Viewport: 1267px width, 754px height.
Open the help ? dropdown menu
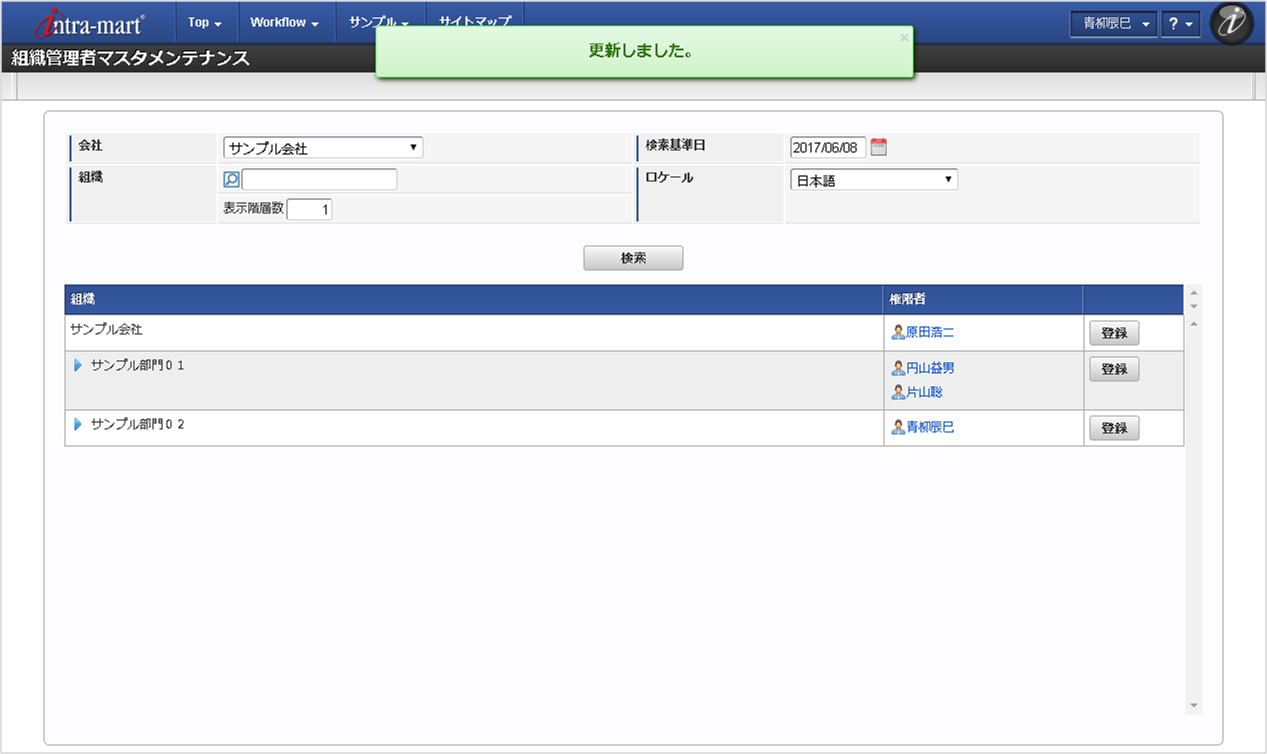[1180, 24]
